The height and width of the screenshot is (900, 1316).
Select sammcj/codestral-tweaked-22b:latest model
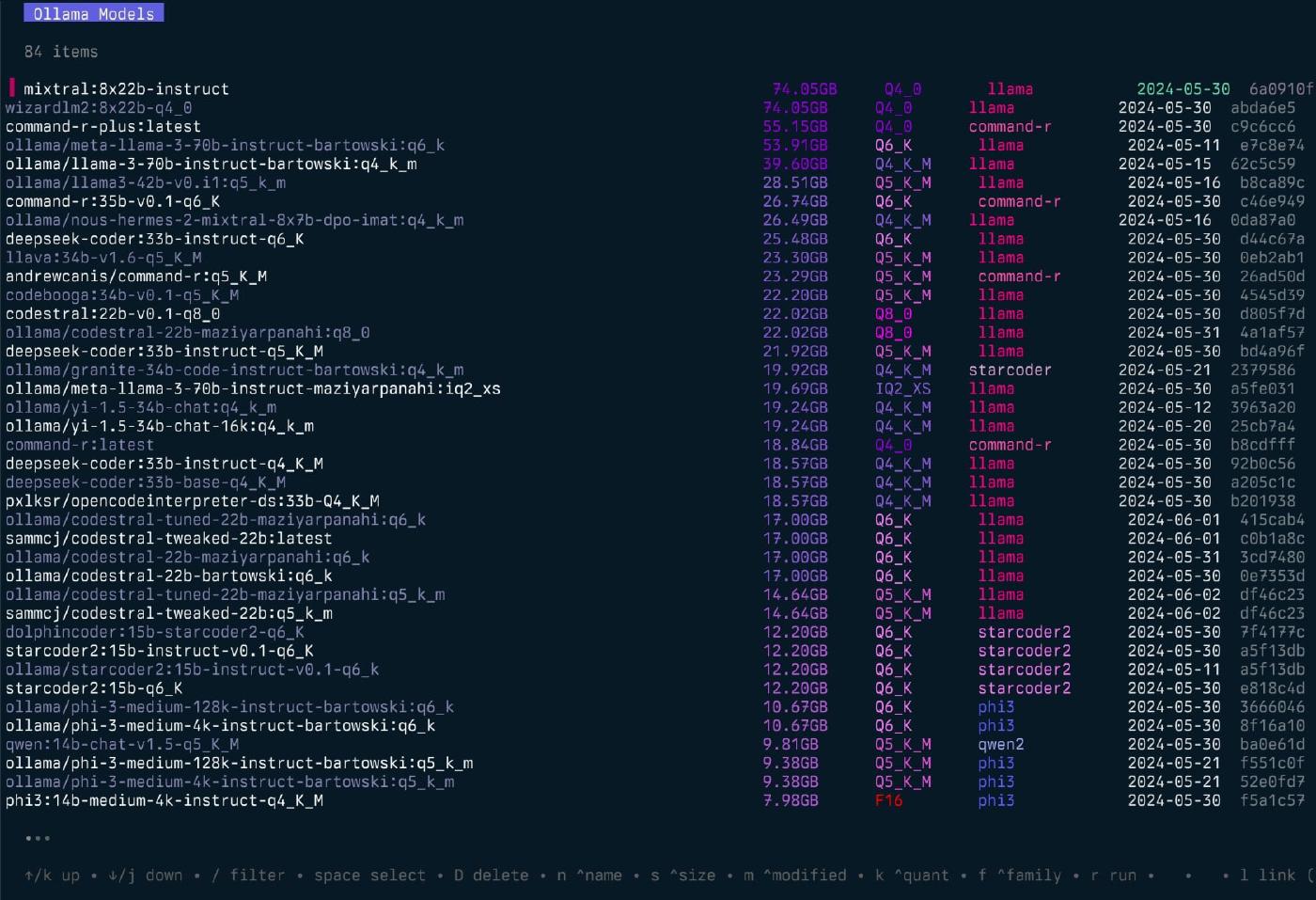pyautogui.click(x=169, y=539)
